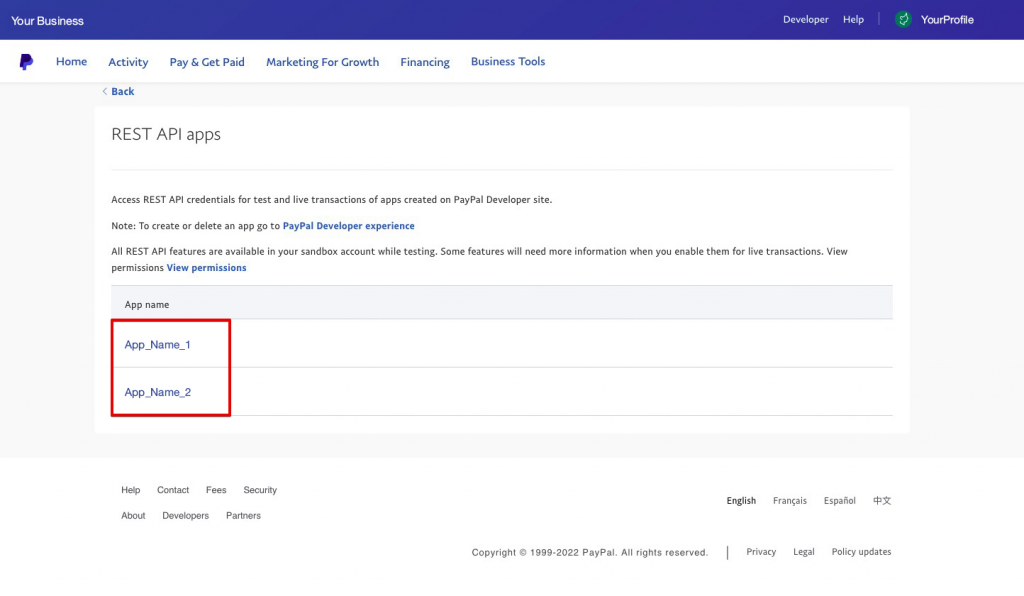Open the Business Tools menu
The width and height of the screenshot is (1024, 596).
tap(508, 62)
